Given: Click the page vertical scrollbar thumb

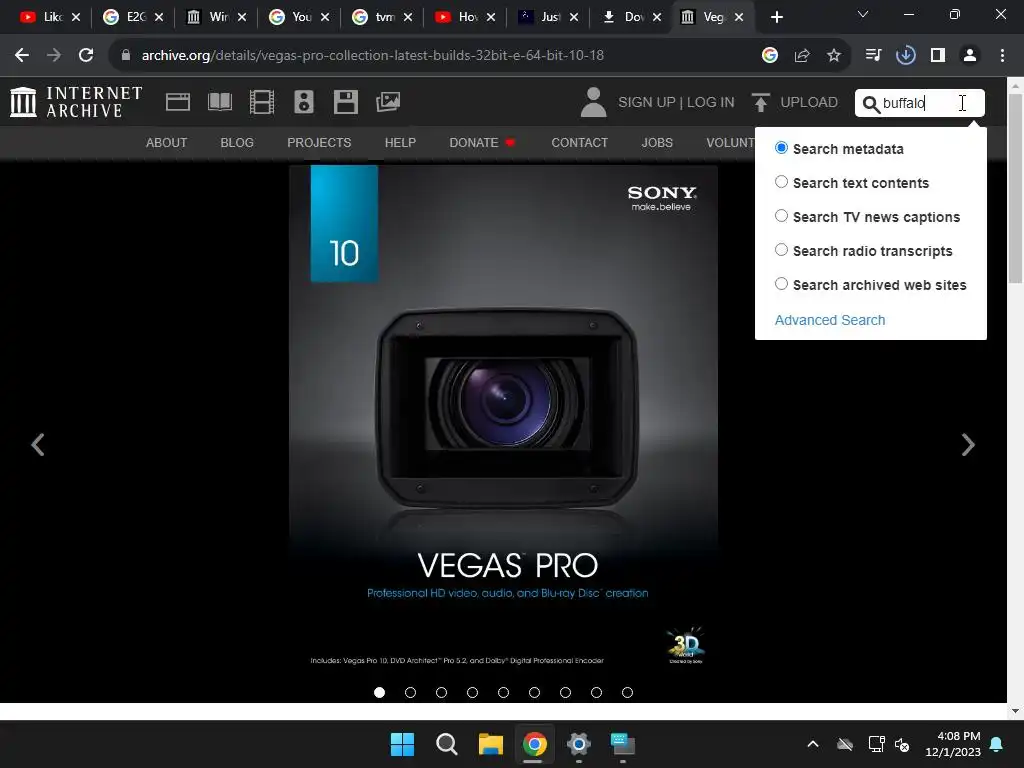Looking at the screenshot, I should click(1015, 188).
